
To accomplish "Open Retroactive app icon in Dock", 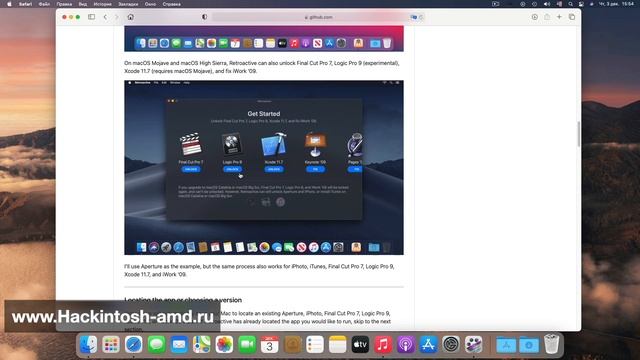I will click(473, 344).
